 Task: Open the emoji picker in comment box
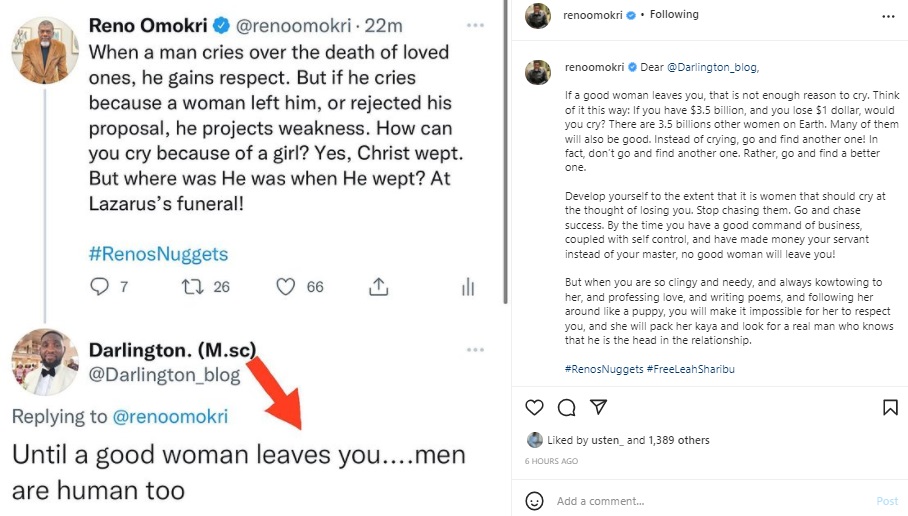click(535, 500)
